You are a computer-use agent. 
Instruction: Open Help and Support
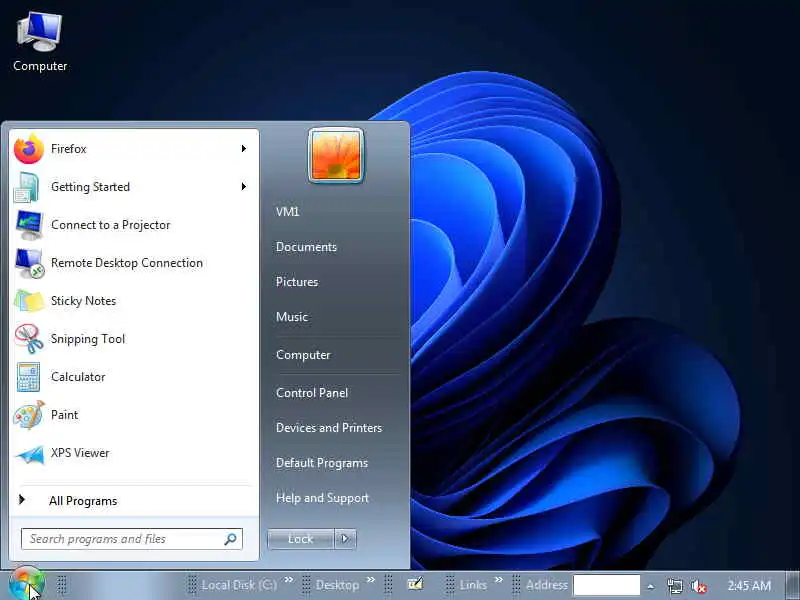pyautogui.click(x=322, y=498)
